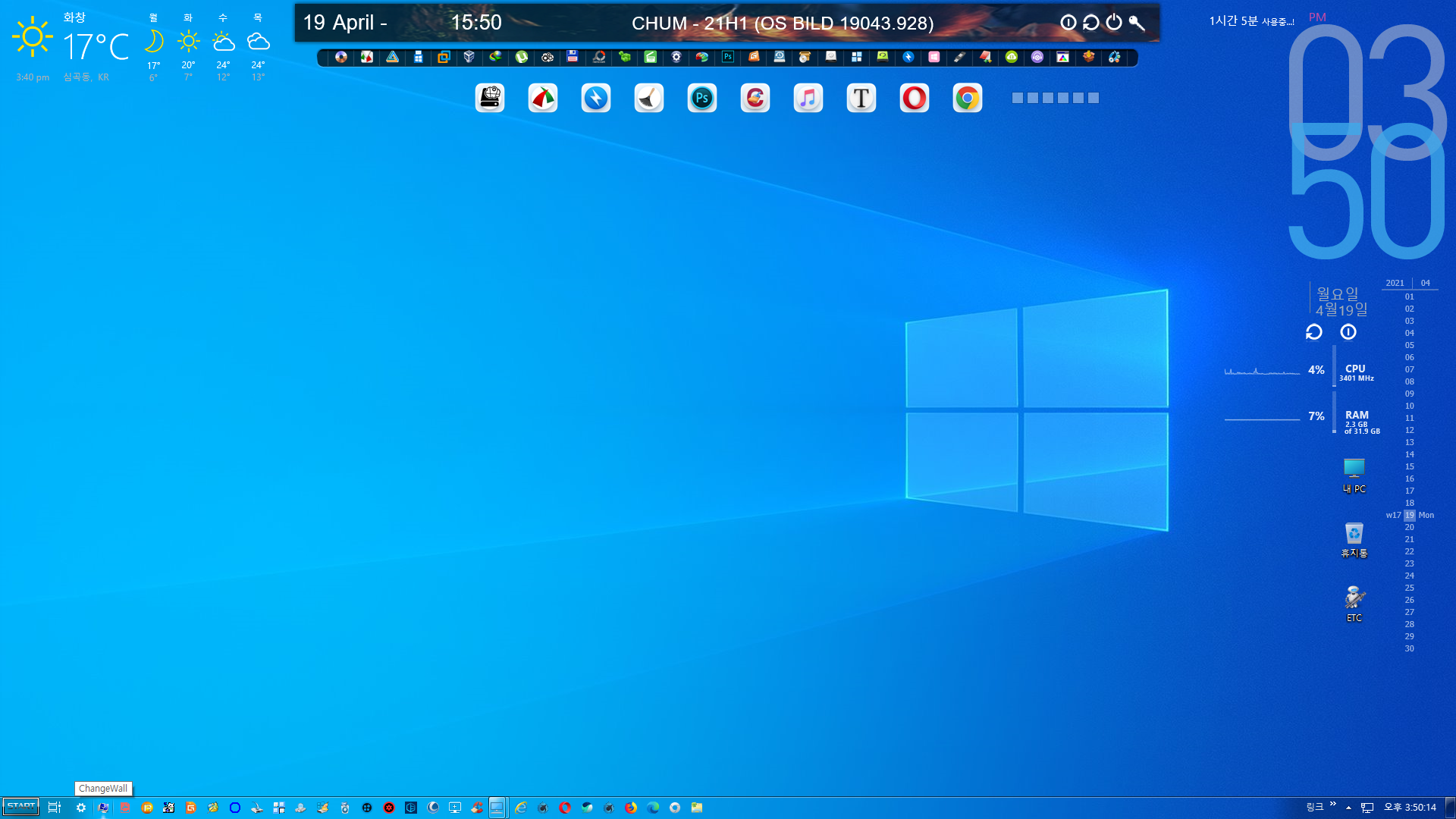The height and width of the screenshot is (819, 1456).
Task: Click the VMware squares icon in small toolbar
Action: (x=444, y=57)
